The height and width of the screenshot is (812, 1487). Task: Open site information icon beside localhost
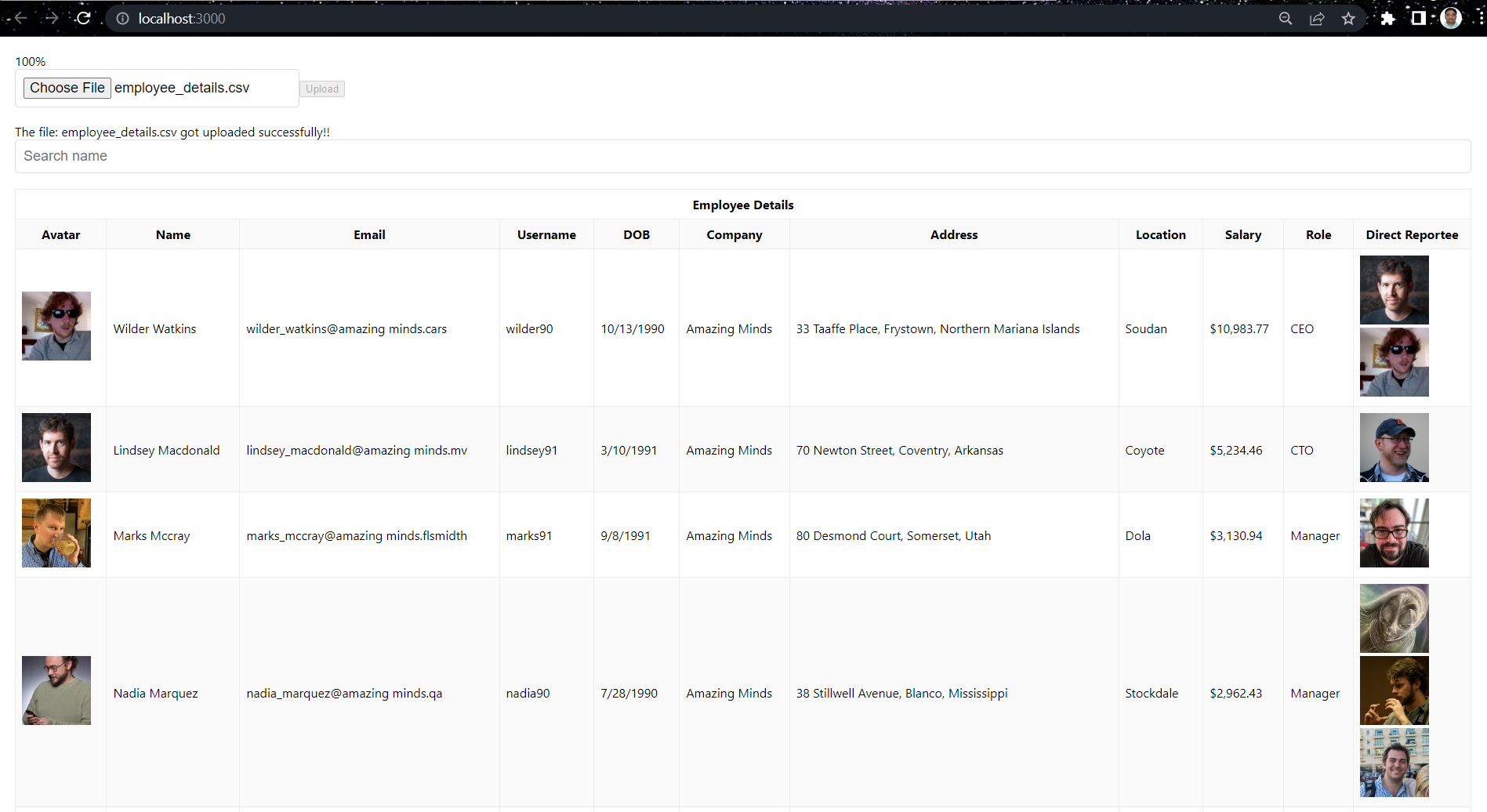click(122, 19)
